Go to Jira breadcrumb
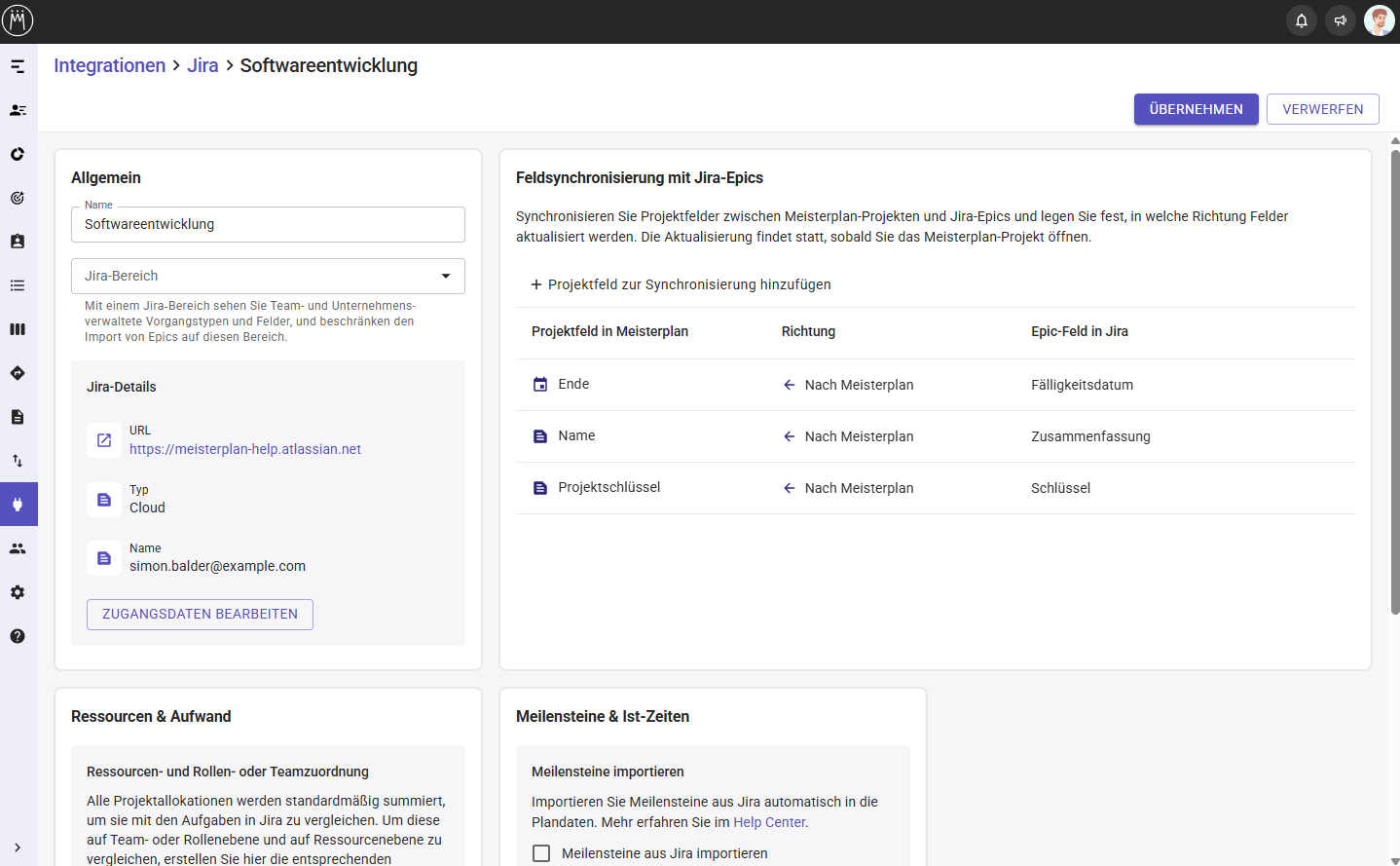Image resolution: width=1400 pixels, height=866 pixels. coord(203,65)
